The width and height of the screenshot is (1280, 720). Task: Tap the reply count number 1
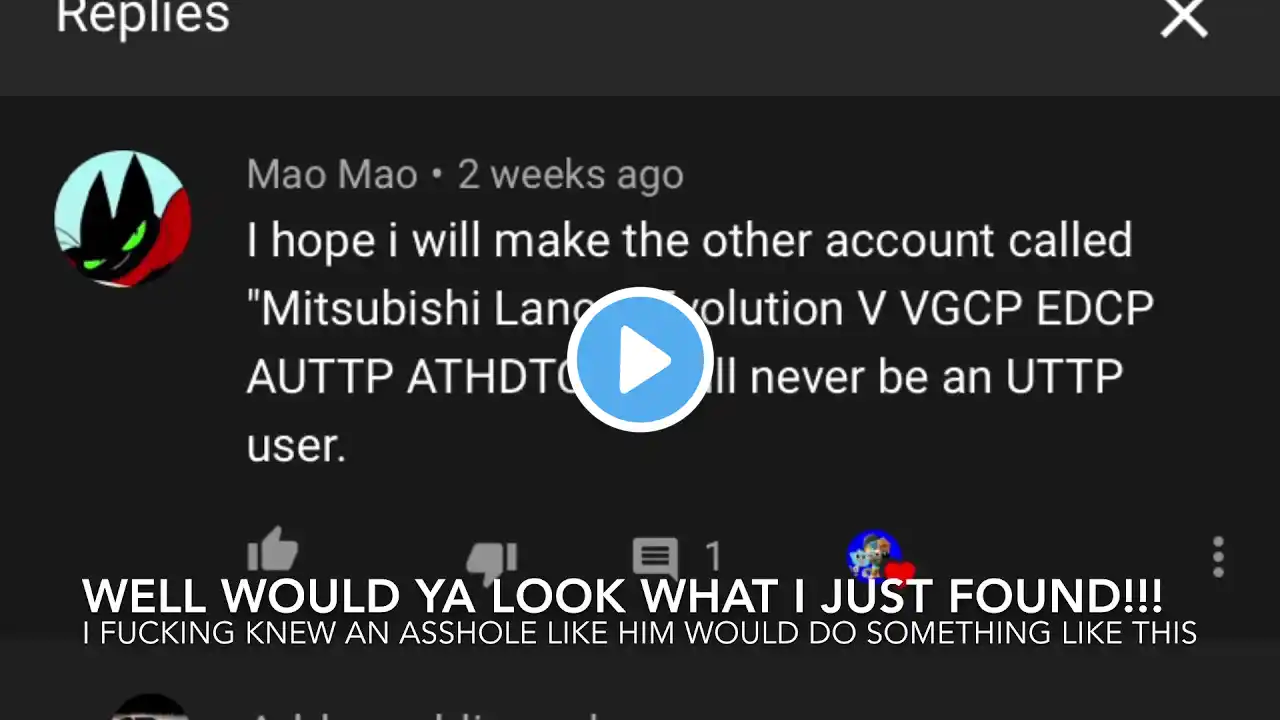tap(713, 556)
